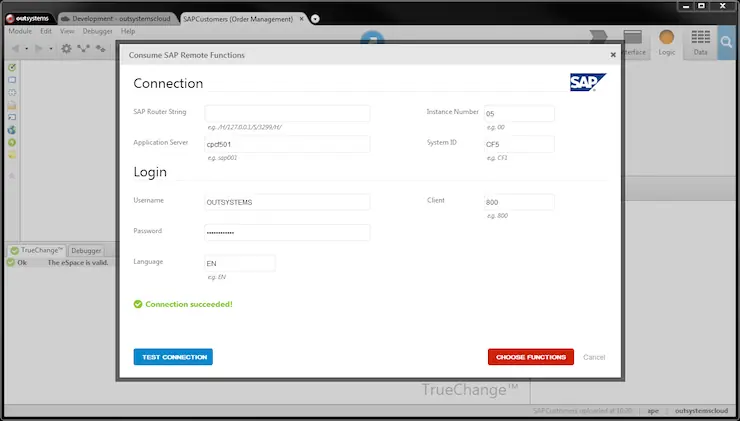Click the 'The eSpace is valid.' message
The height and width of the screenshot is (421, 740).
[78, 263]
